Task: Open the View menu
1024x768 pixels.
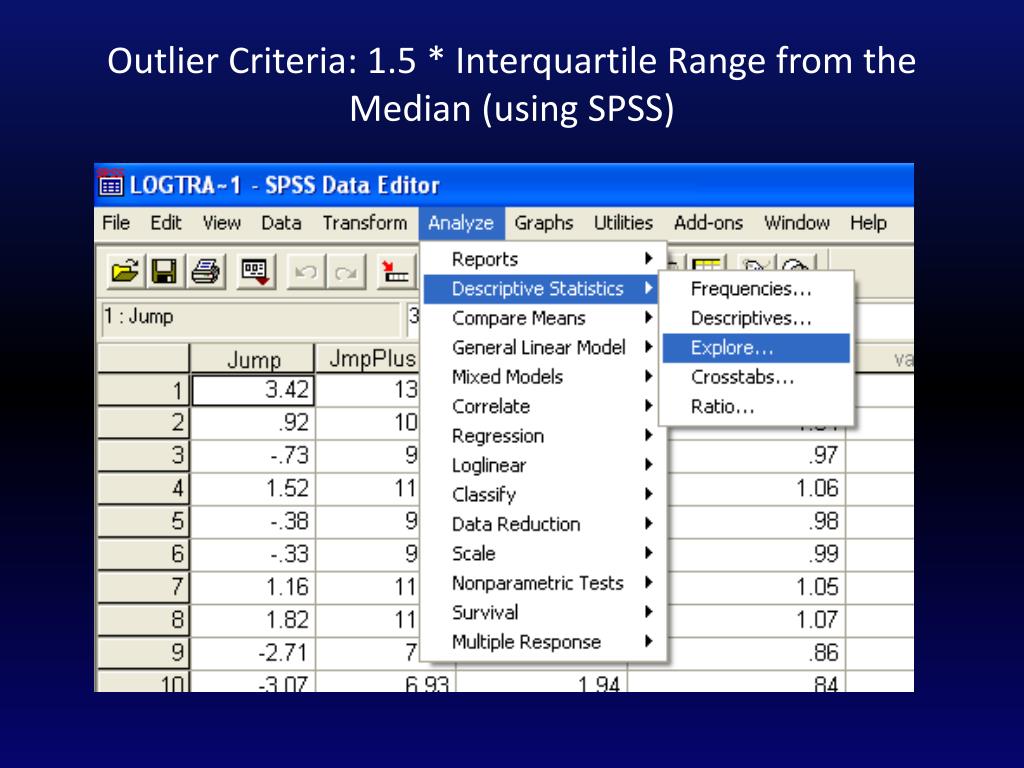Action: point(221,223)
